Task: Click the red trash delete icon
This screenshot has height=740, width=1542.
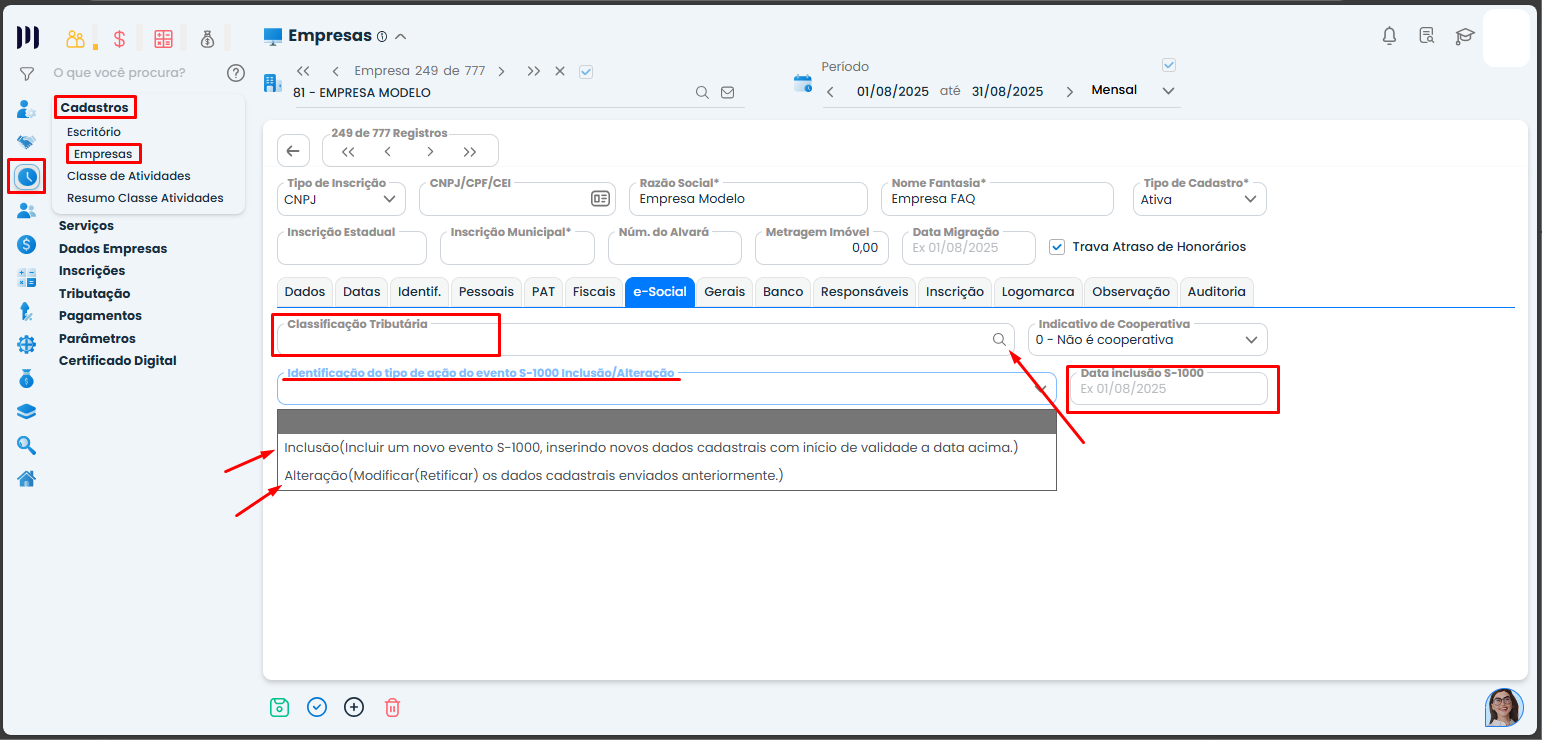Action: [x=392, y=707]
